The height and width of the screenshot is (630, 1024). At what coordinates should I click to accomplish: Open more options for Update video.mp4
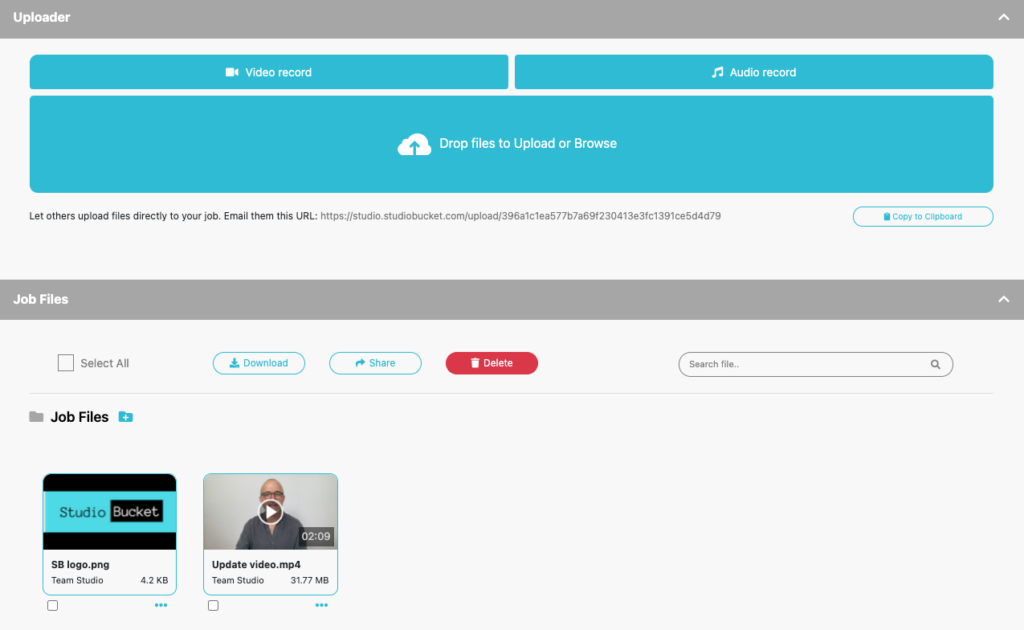coord(321,605)
